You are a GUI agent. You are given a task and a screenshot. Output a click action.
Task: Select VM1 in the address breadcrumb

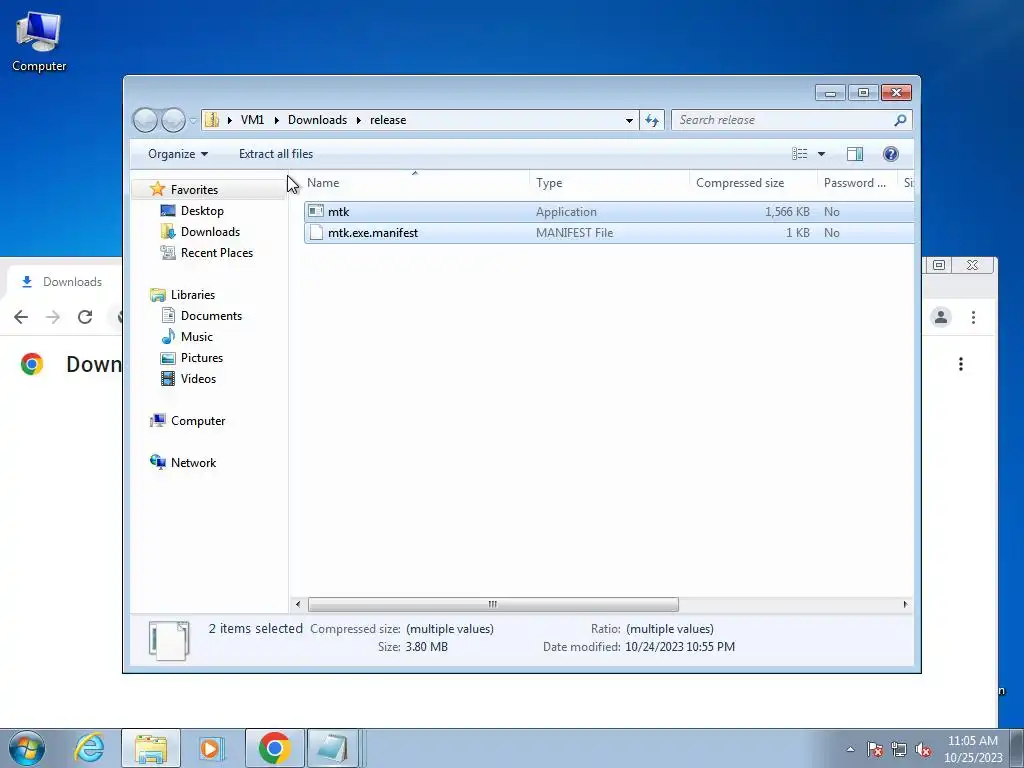[252, 120]
